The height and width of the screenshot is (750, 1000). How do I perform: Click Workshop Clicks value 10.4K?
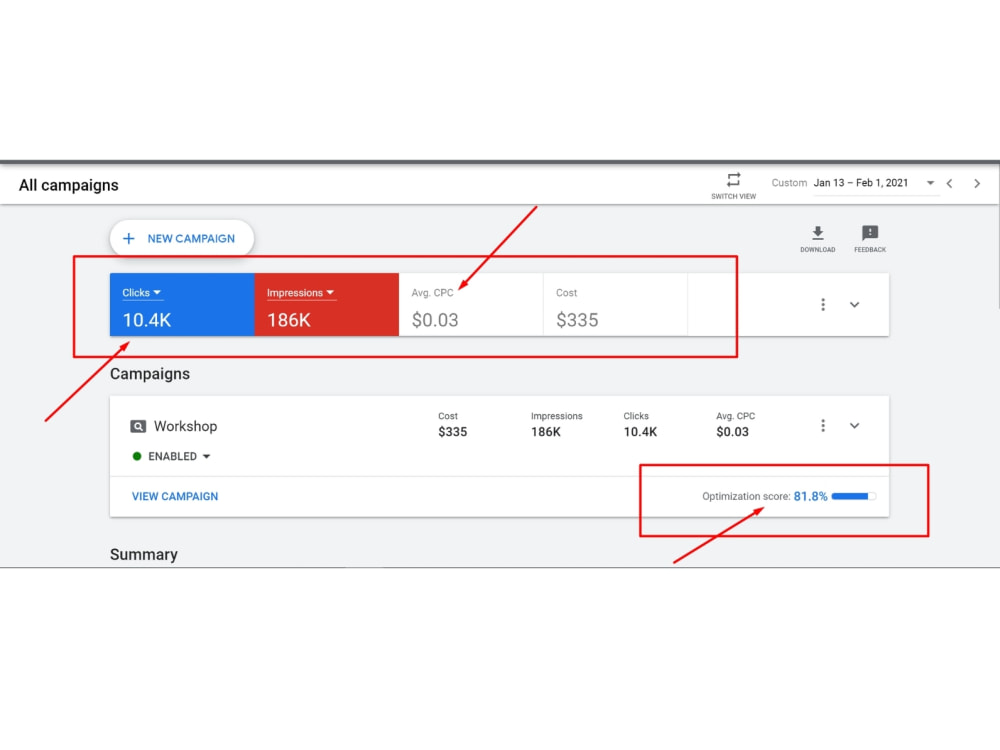[640, 432]
